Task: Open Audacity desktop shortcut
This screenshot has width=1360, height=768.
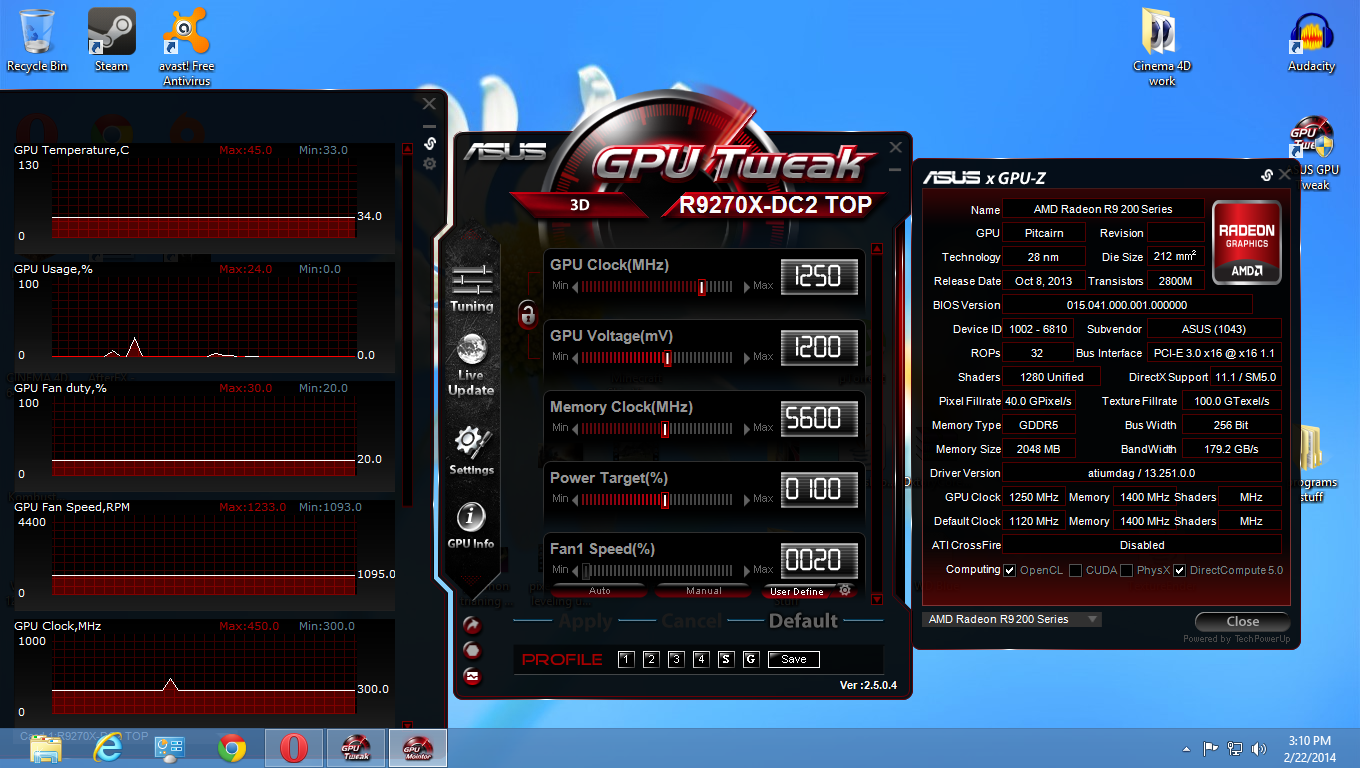Action: tap(1311, 42)
